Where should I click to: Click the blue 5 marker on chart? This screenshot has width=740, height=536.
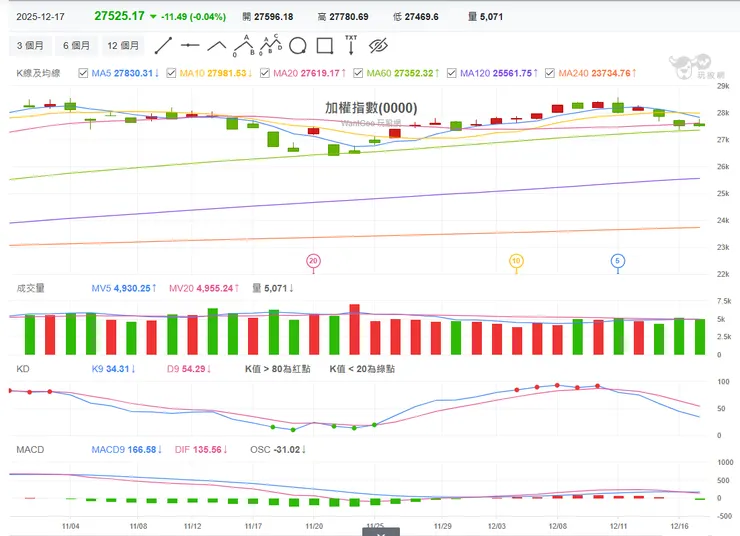pos(618,261)
